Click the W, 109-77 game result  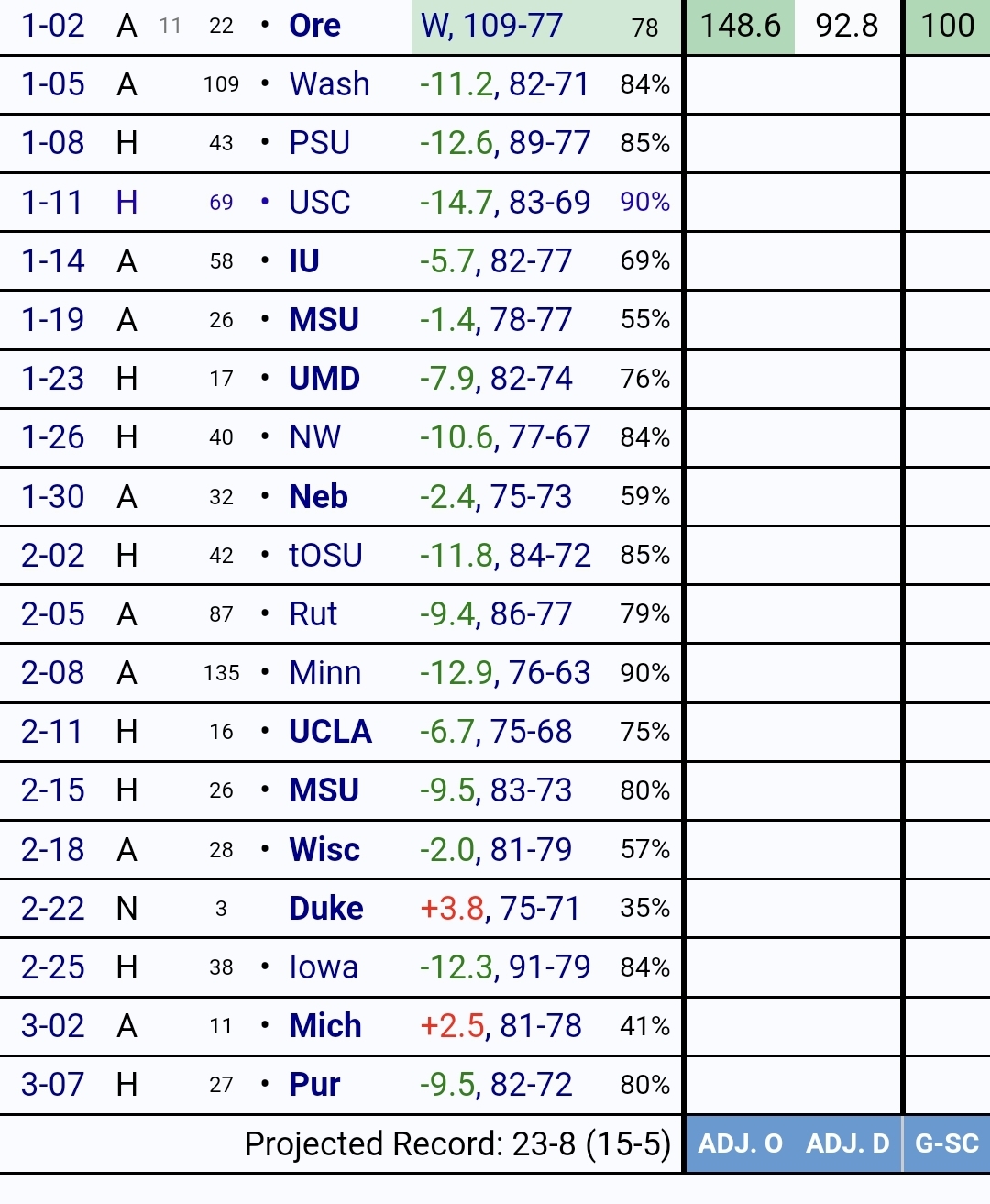[491, 26]
